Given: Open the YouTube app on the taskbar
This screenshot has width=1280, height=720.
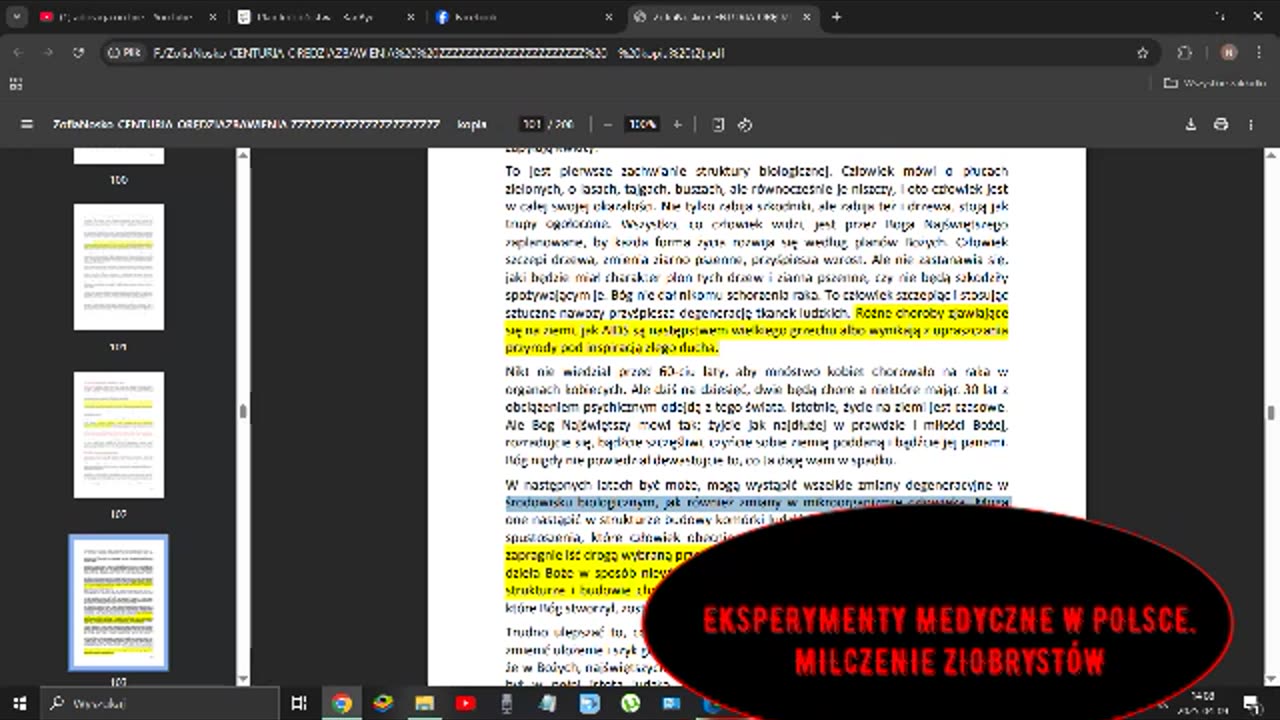Looking at the screenshot, I should pos(465,703).
